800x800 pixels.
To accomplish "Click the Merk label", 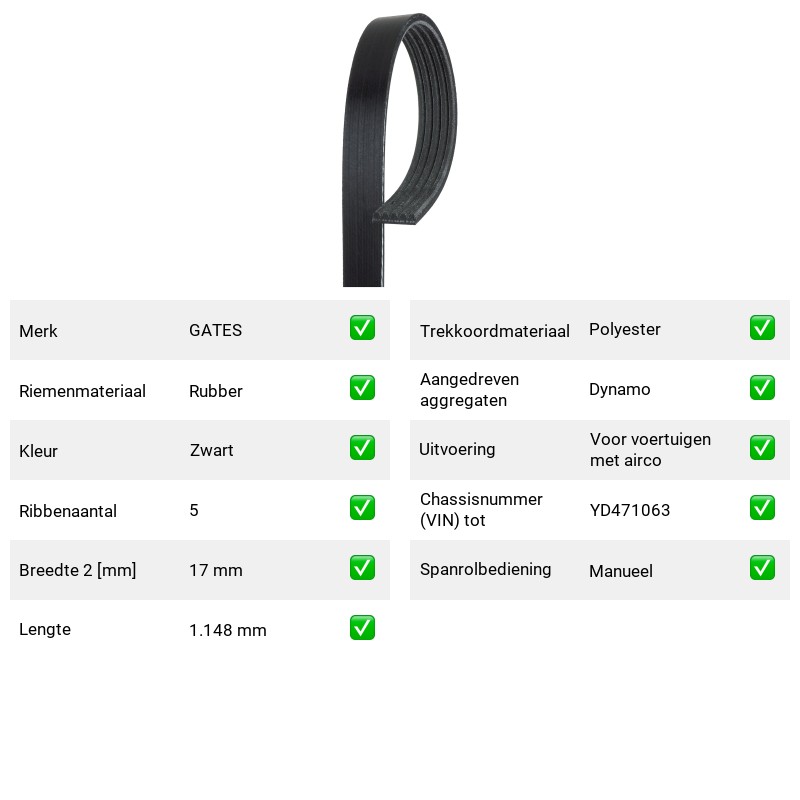I will pos(38,331).
